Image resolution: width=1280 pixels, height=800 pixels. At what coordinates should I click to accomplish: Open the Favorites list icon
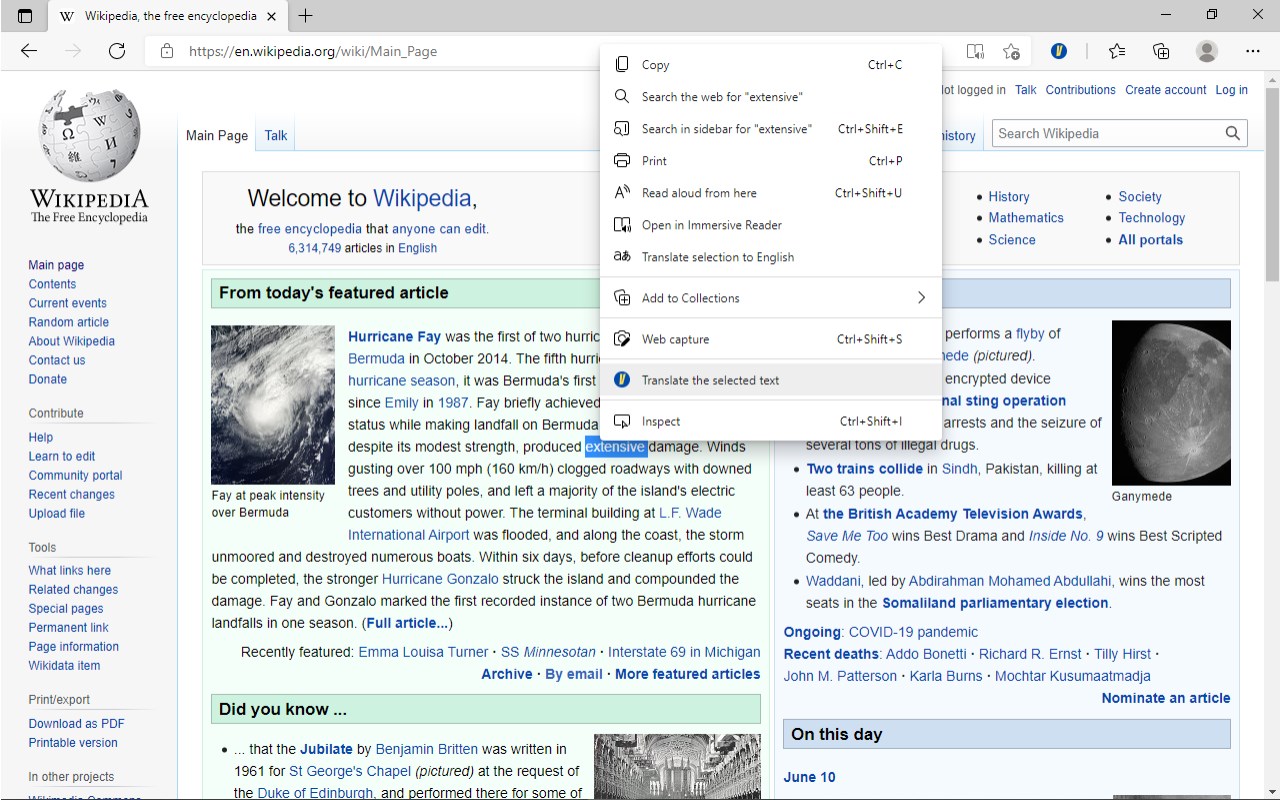[x=1117, y=51]
